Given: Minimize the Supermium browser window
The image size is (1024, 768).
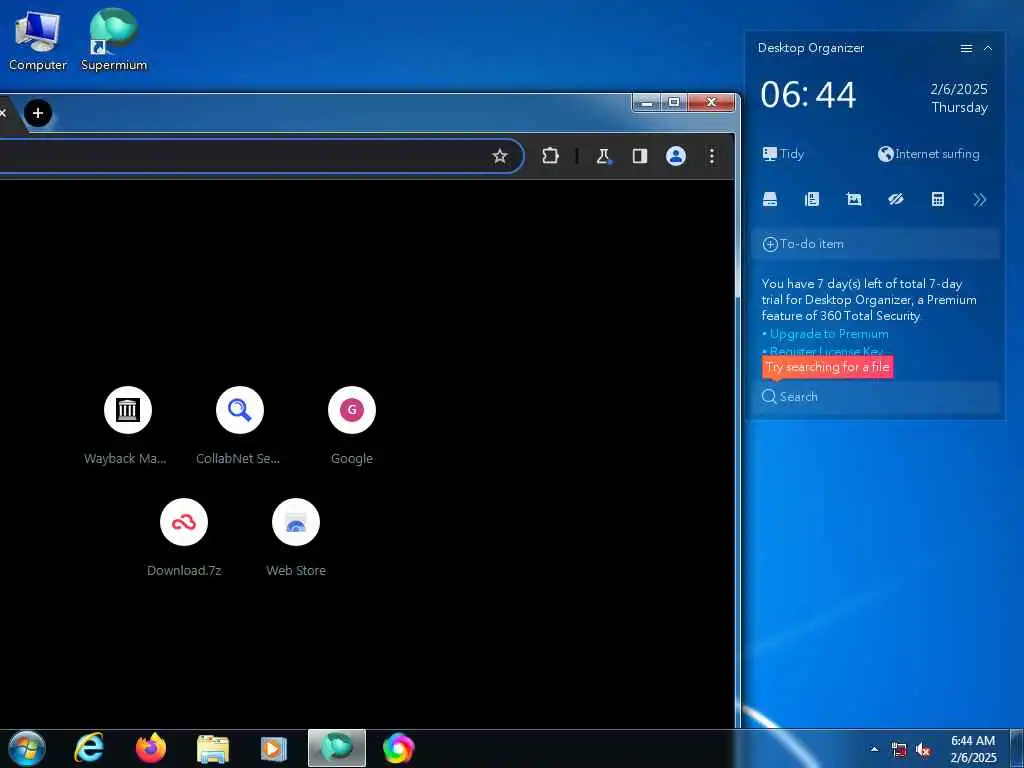Looking at the screenshot, I should pos(647,103).
